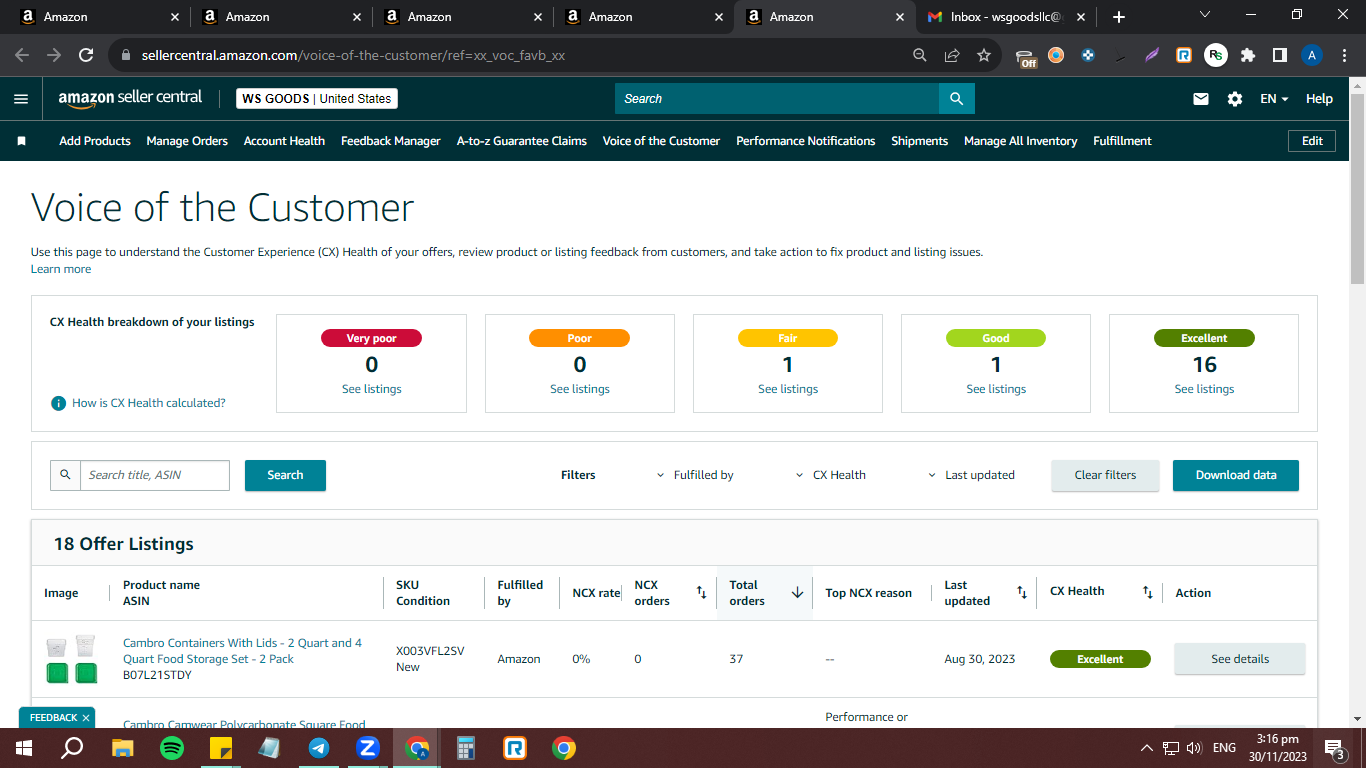Screen dimensions: 1366x768
Task: Click See details for Cambro Containers With Lids
Action: (x=1240, y=659)
